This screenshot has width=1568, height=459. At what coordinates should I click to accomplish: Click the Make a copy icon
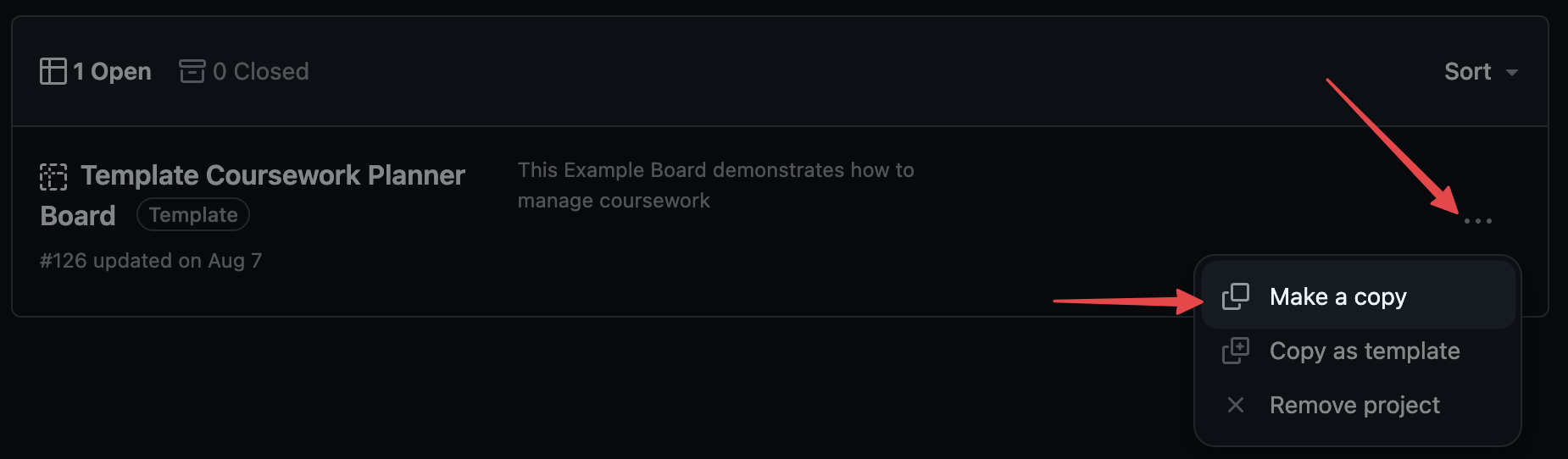[x=1236, y=296]
